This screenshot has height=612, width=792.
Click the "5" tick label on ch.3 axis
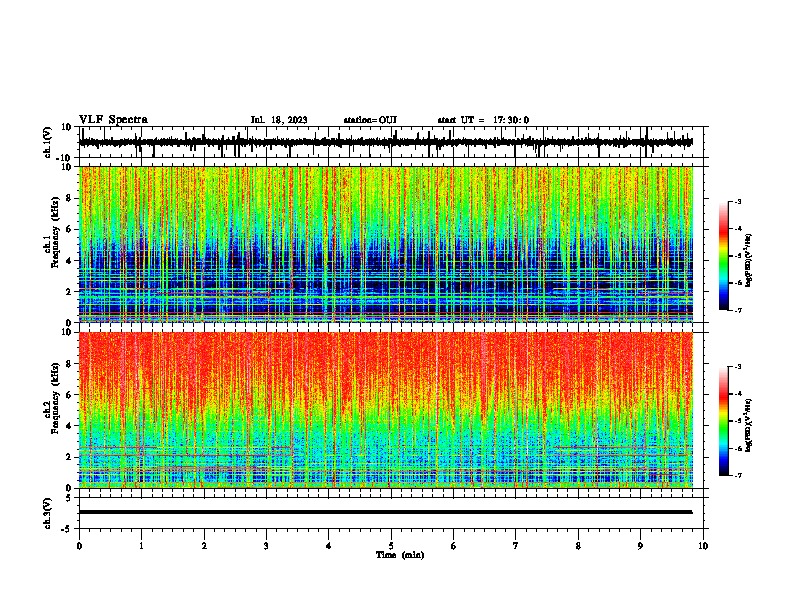pos(69,498)
